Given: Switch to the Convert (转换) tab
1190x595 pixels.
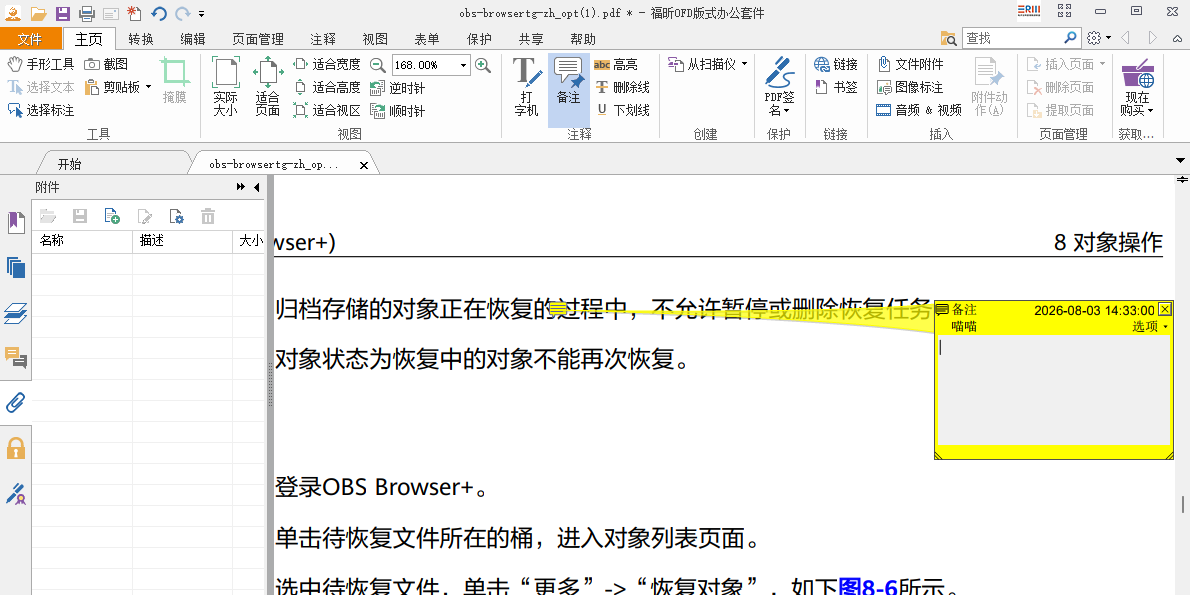Looking at the screenshot, I should coord(141,39).
